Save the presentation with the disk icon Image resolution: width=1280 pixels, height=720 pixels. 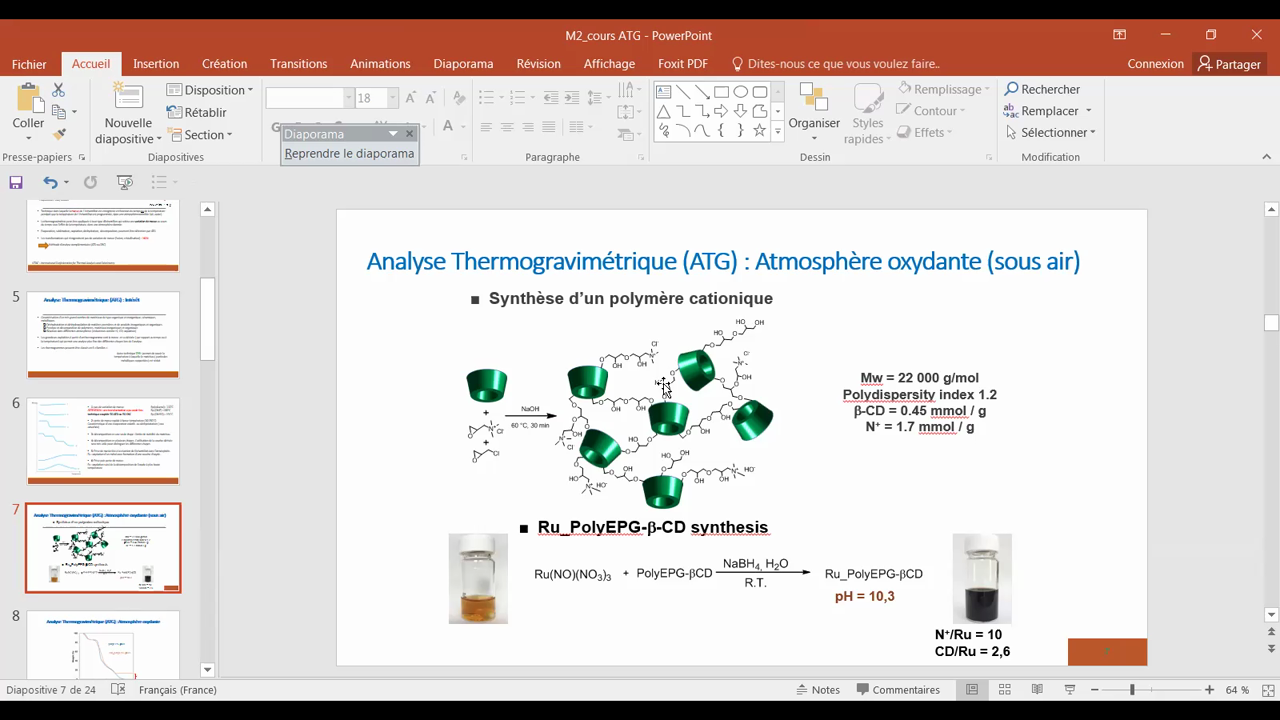[x=16, y=182]
